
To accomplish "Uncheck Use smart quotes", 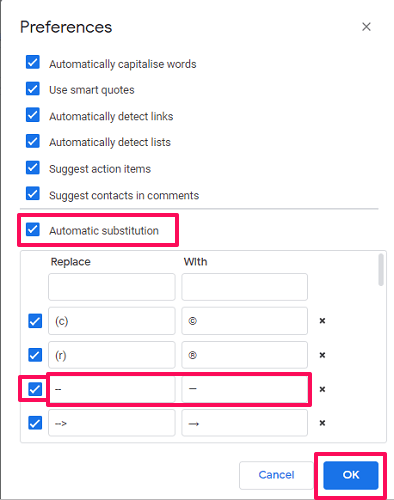I will point(33,89).
